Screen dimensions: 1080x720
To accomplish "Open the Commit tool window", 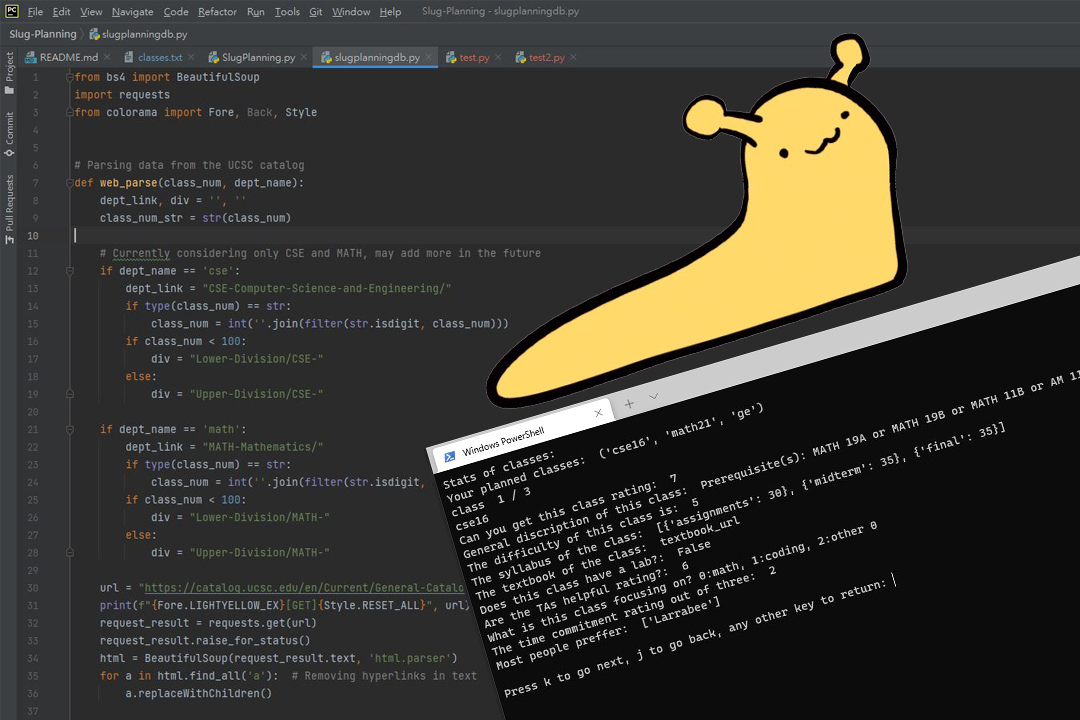I will click(10, 134).
